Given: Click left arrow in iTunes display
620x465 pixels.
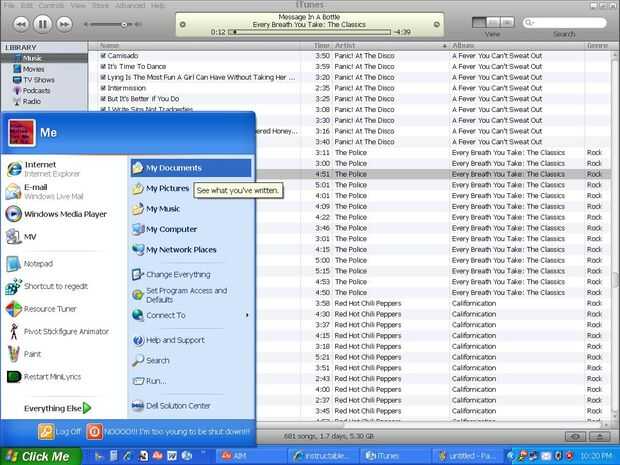Looking at the screenshot, I should coord(183,25).
